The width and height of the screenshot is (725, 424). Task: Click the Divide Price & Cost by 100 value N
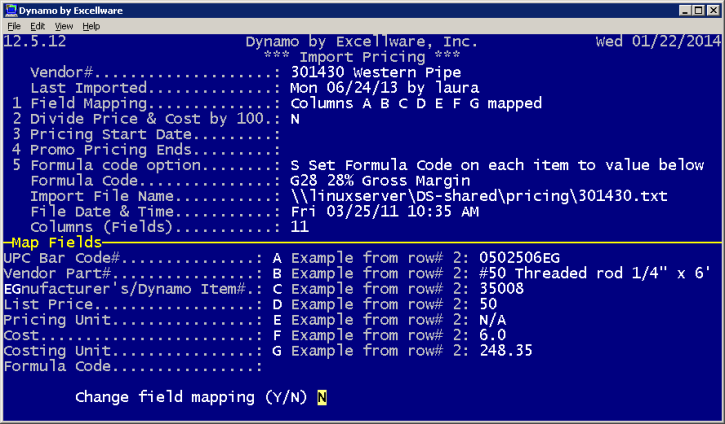click(x=295, y=119)
